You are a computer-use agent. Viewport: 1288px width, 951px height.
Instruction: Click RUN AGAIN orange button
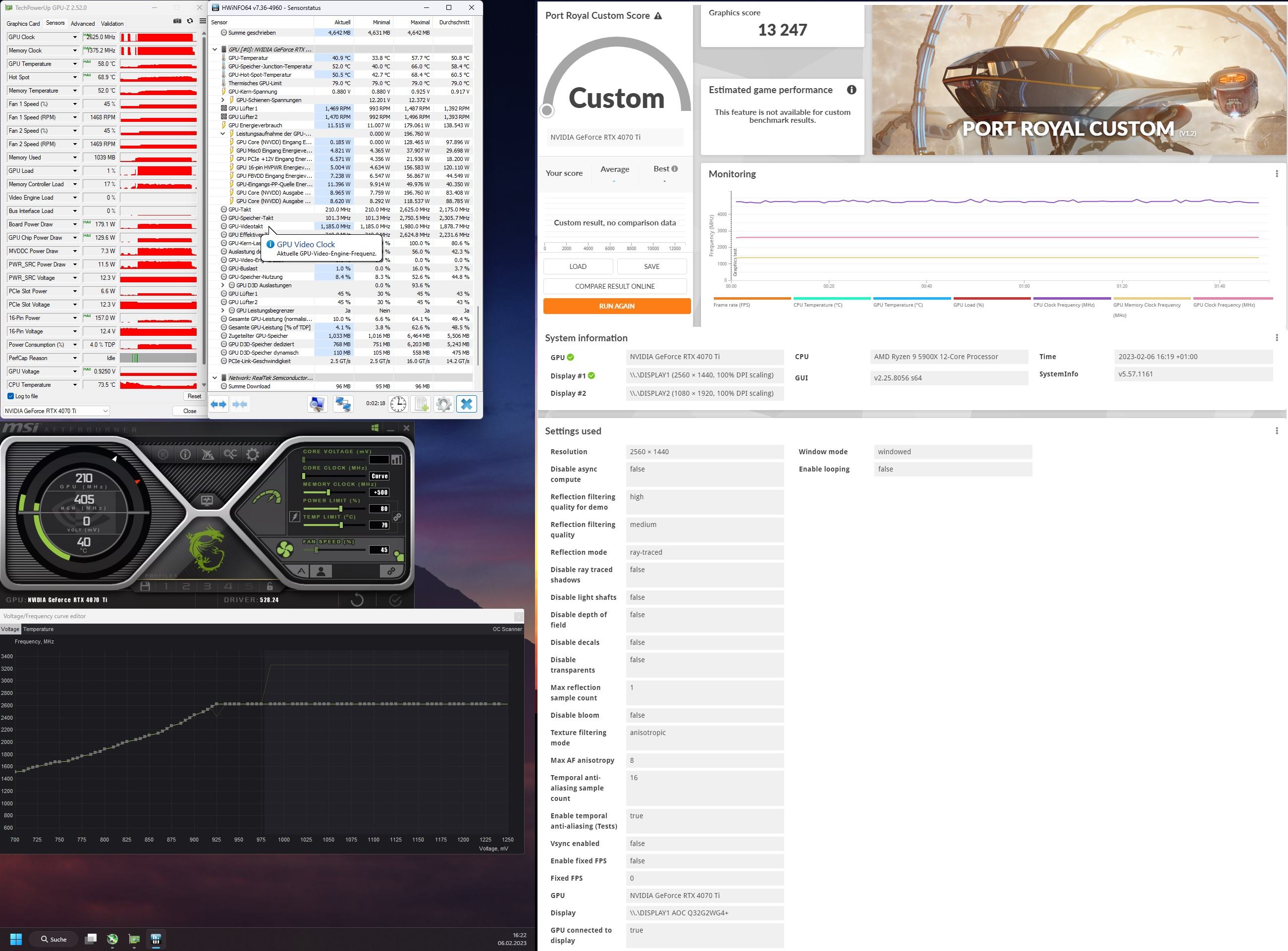617,306
